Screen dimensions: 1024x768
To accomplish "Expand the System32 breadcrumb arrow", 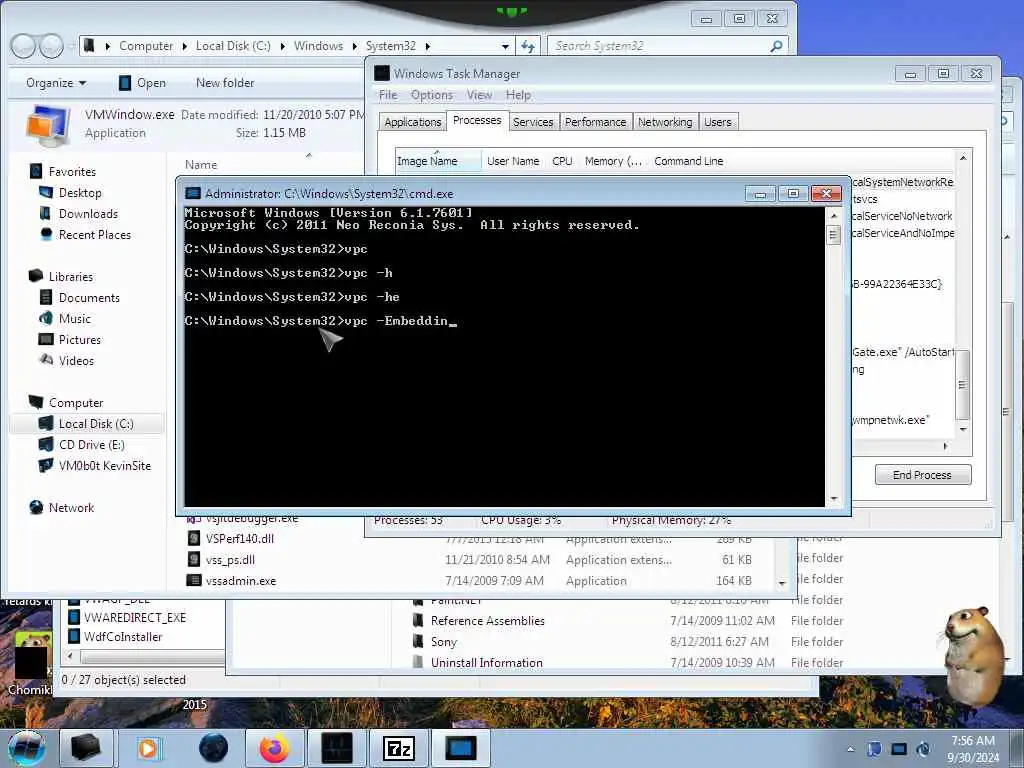I will click(x=428, y=46).
